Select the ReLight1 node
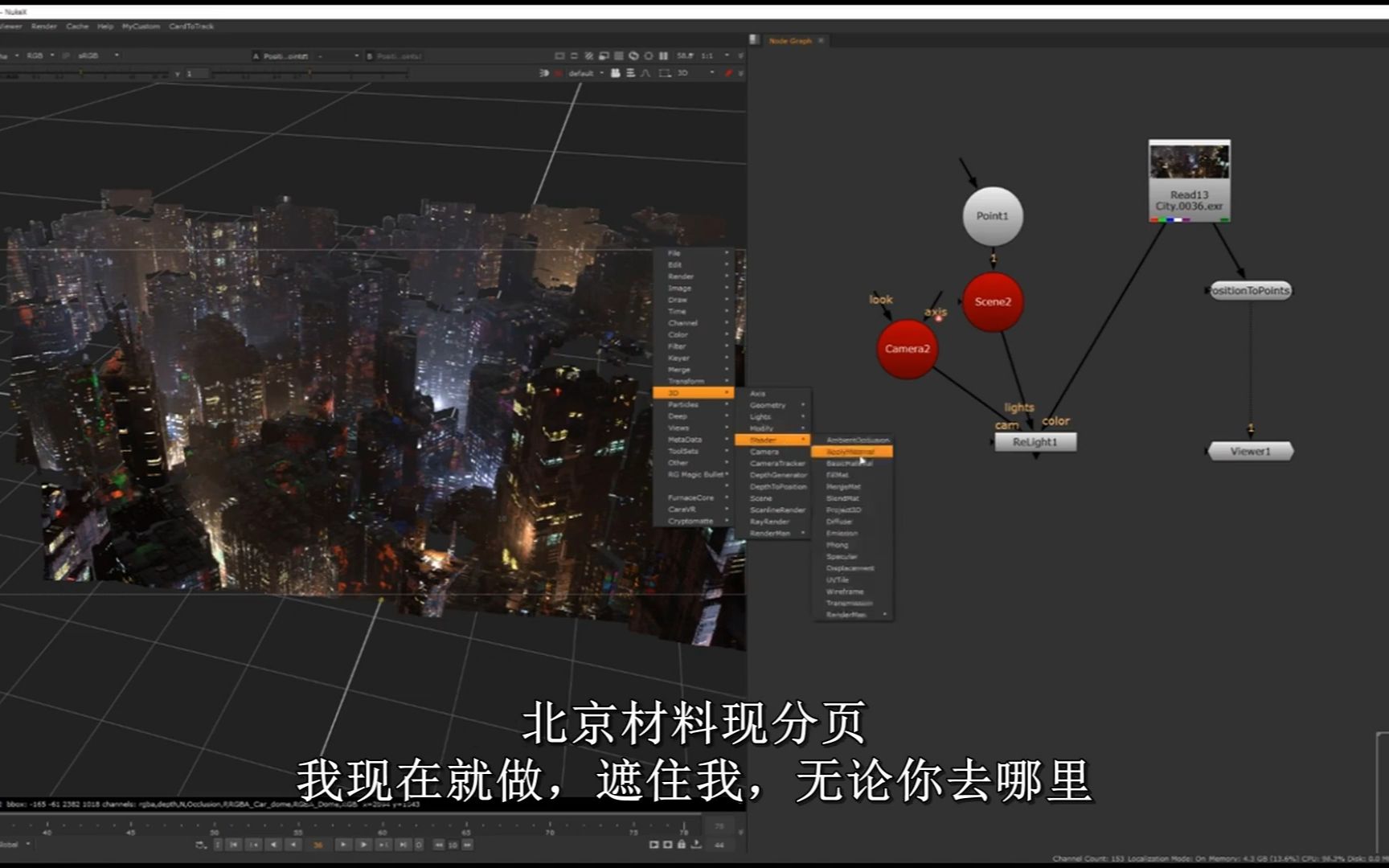 coord(1036,442)
